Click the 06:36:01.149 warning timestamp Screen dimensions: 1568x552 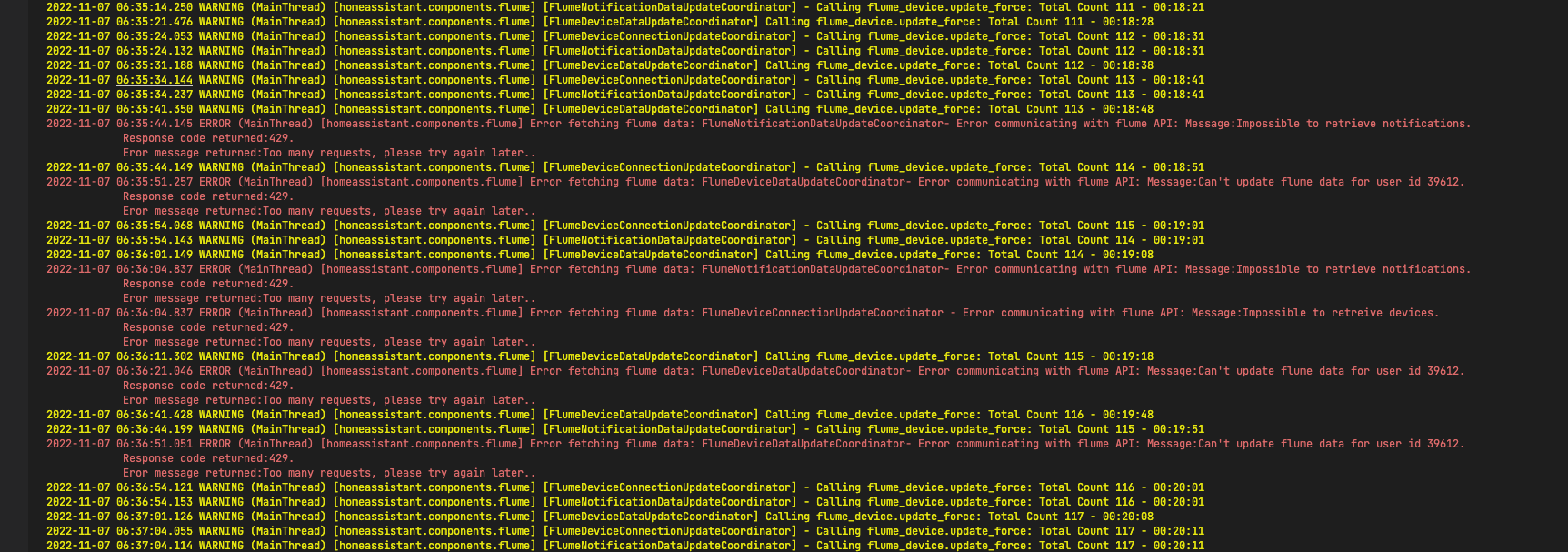tap(155, 255)
